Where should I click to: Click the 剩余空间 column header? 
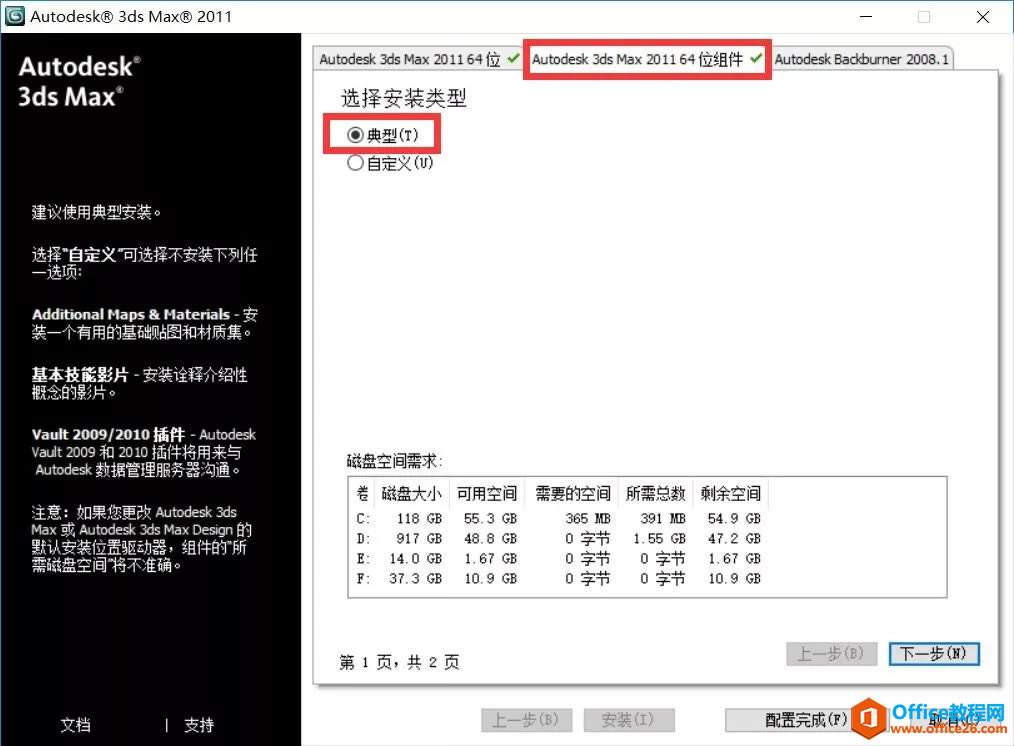click(x=731, y=494)
